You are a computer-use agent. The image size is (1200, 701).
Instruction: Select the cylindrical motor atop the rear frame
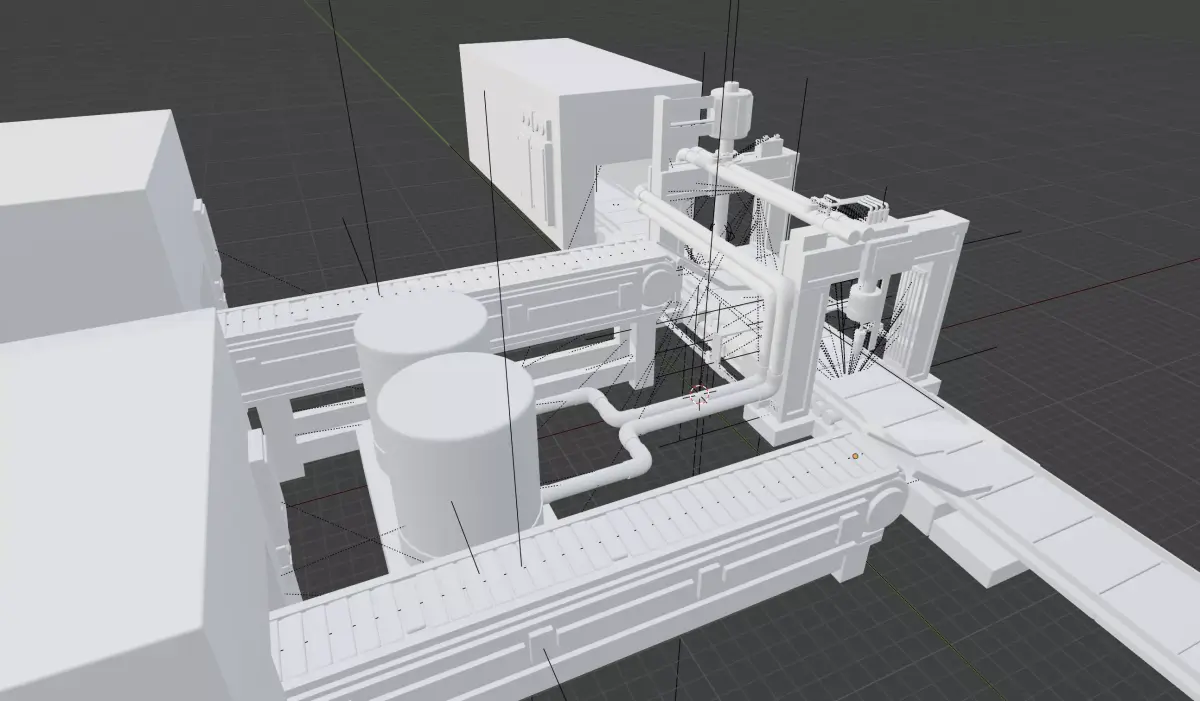pos(733,114)
